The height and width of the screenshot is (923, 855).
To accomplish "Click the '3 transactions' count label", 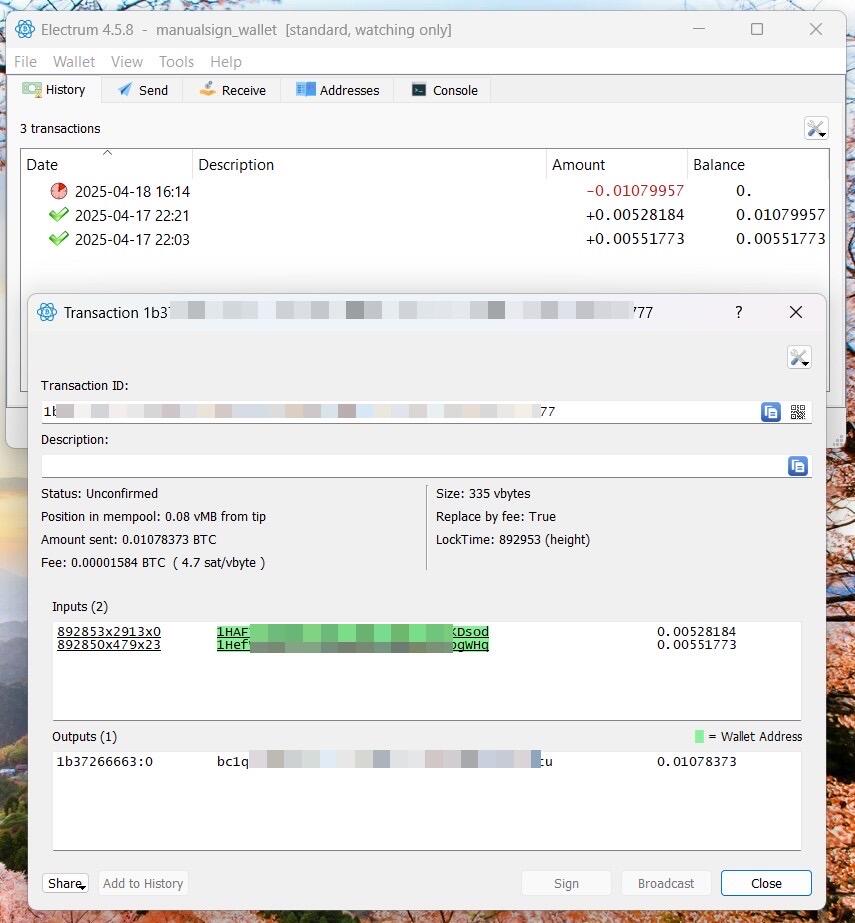I will pos(60,128).
